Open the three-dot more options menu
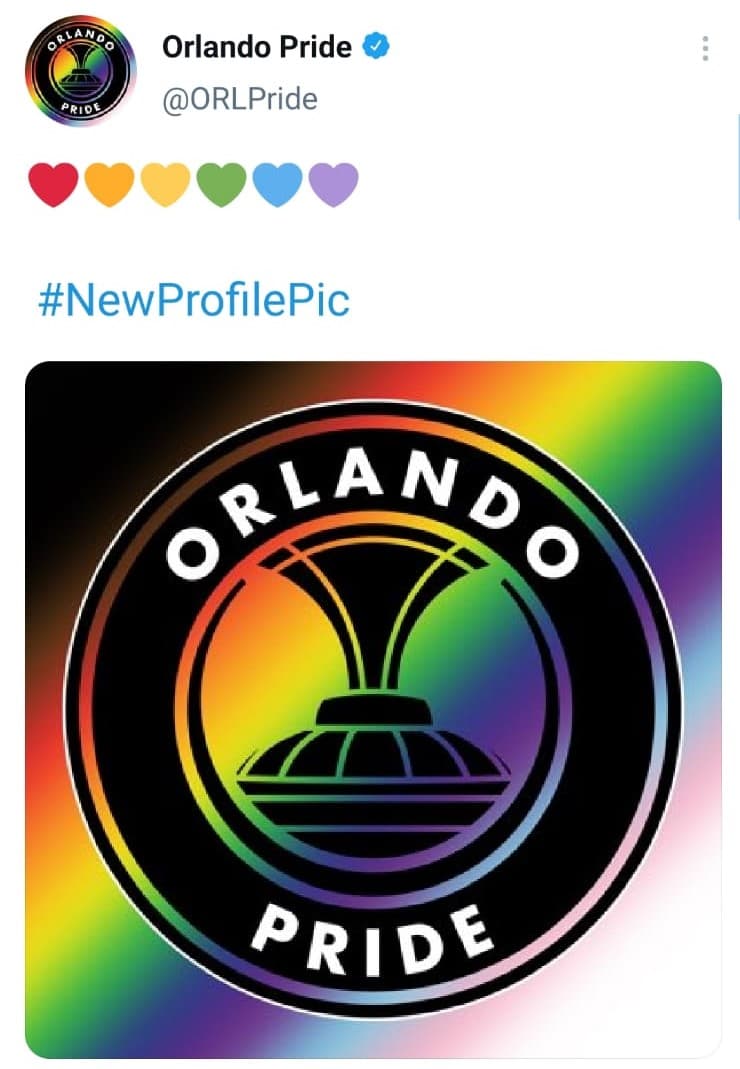The width and height of the screenshot is (740, 1069). (705, 48)
